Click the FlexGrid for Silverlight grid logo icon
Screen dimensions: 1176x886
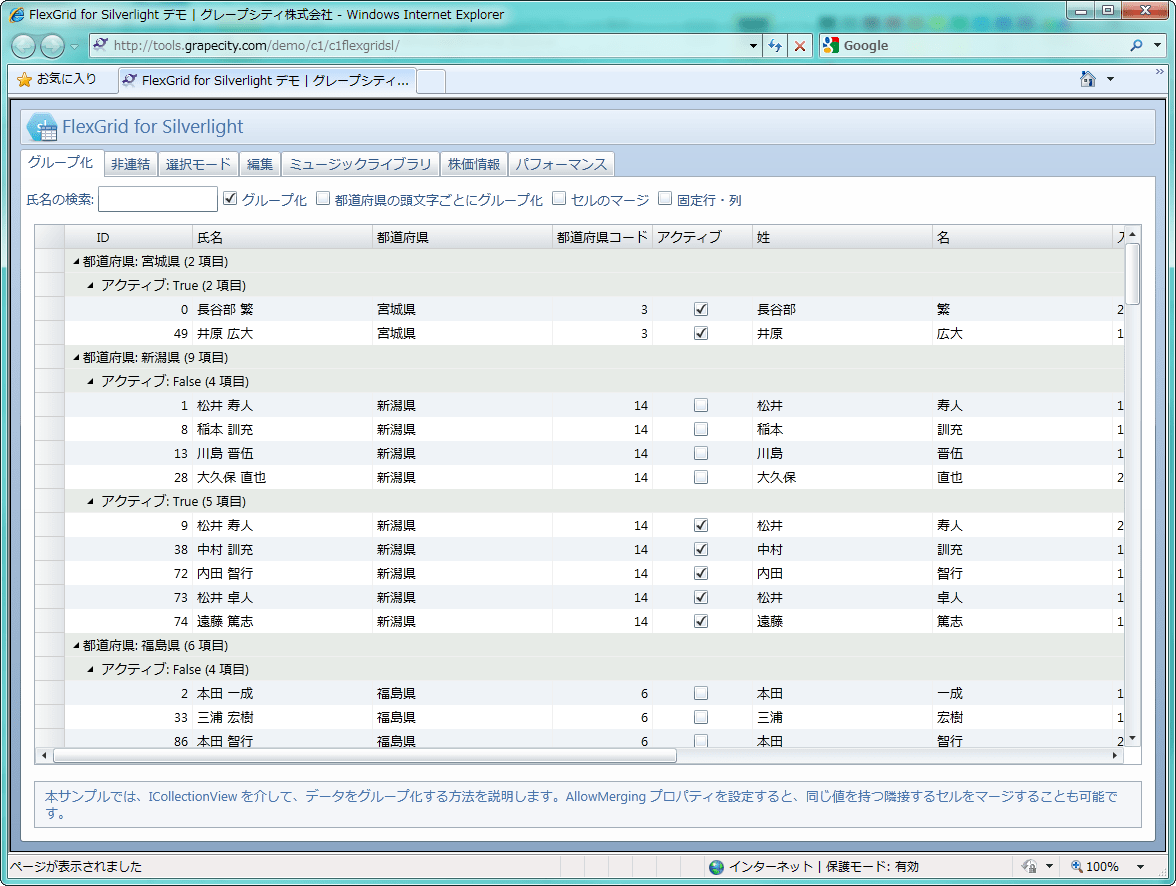coord(41,126)
